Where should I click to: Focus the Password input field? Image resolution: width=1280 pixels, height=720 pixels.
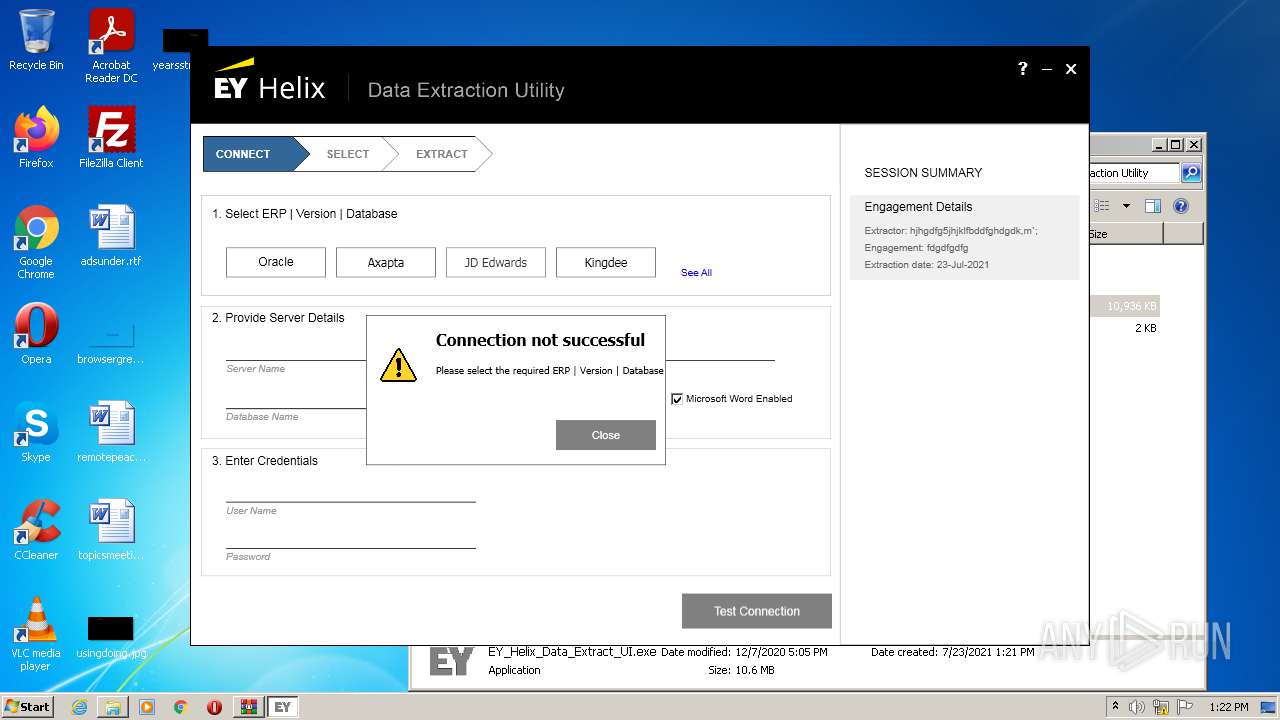click(351, 537)
